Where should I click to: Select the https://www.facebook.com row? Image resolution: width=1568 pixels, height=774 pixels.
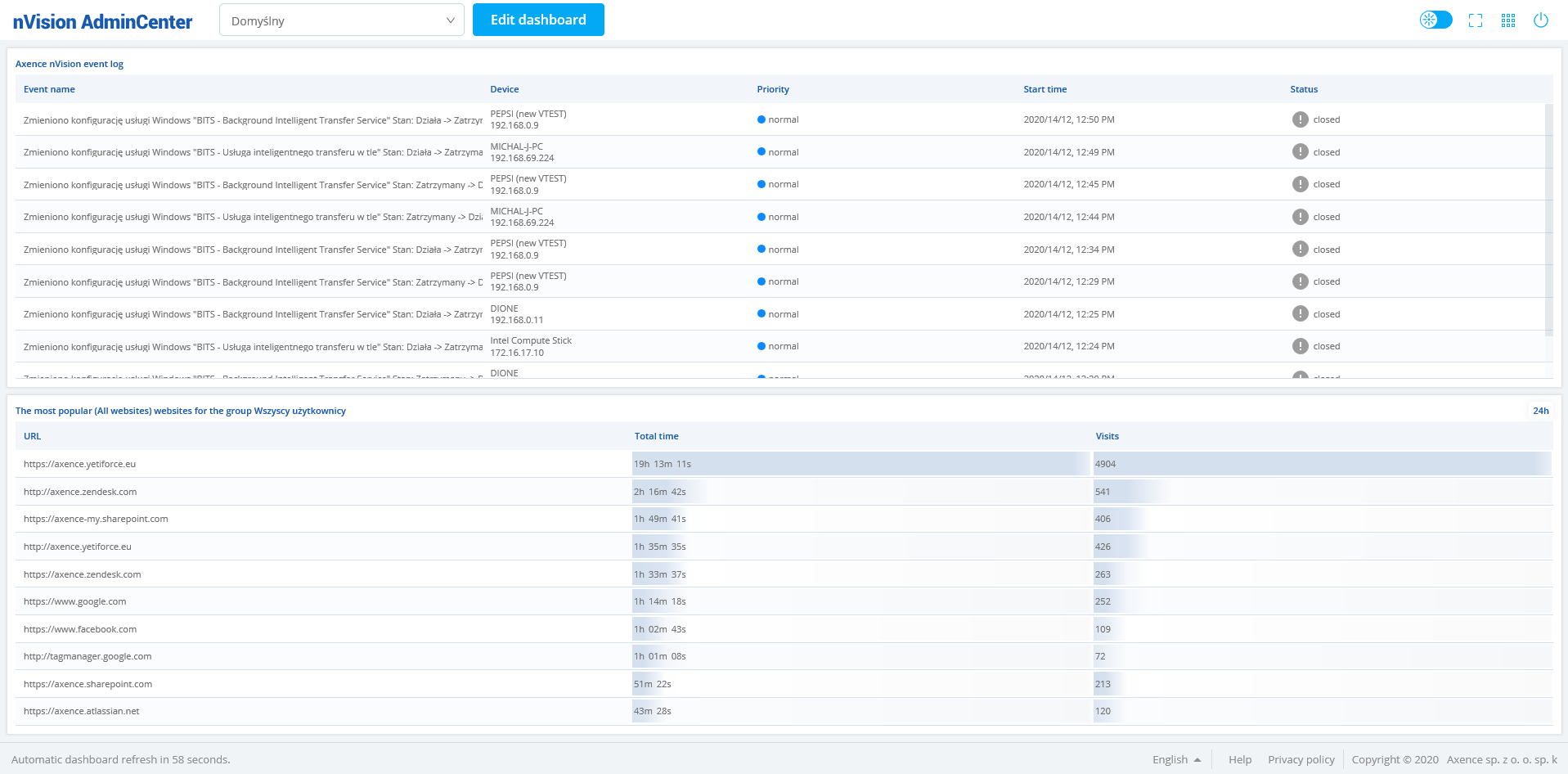80,629
